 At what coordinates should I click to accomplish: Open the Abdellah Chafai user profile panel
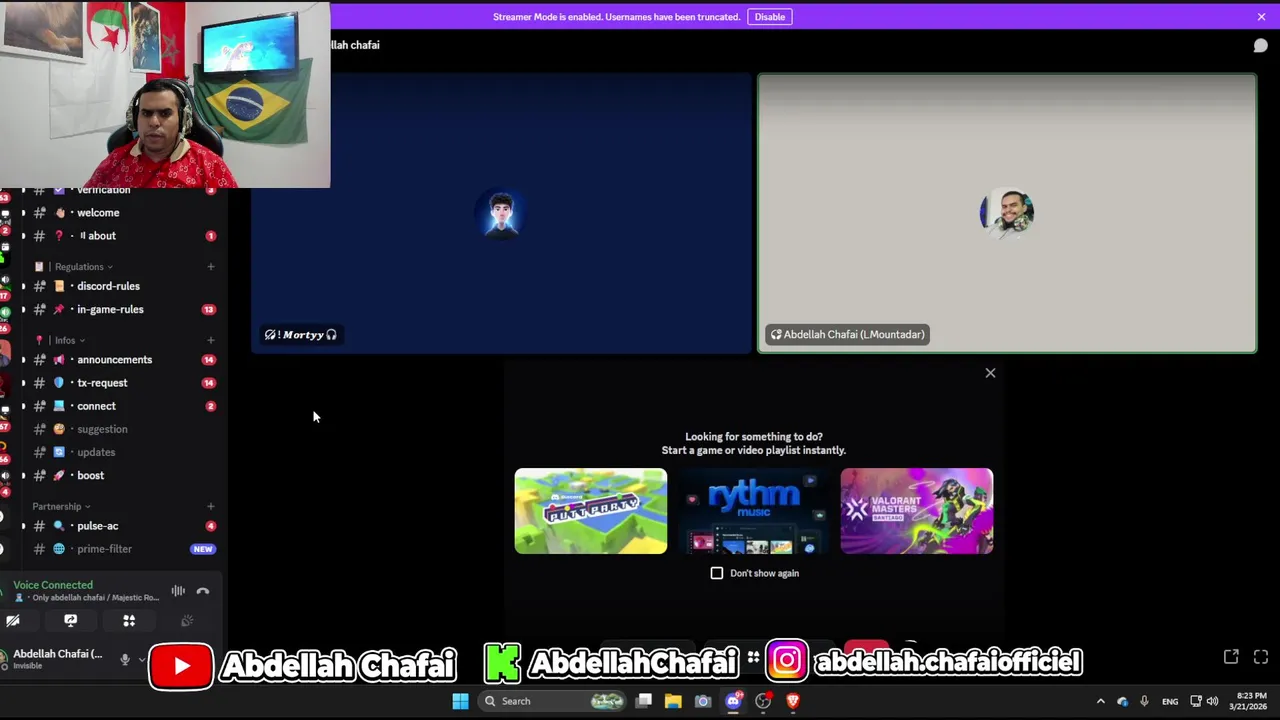coord(56,658)
